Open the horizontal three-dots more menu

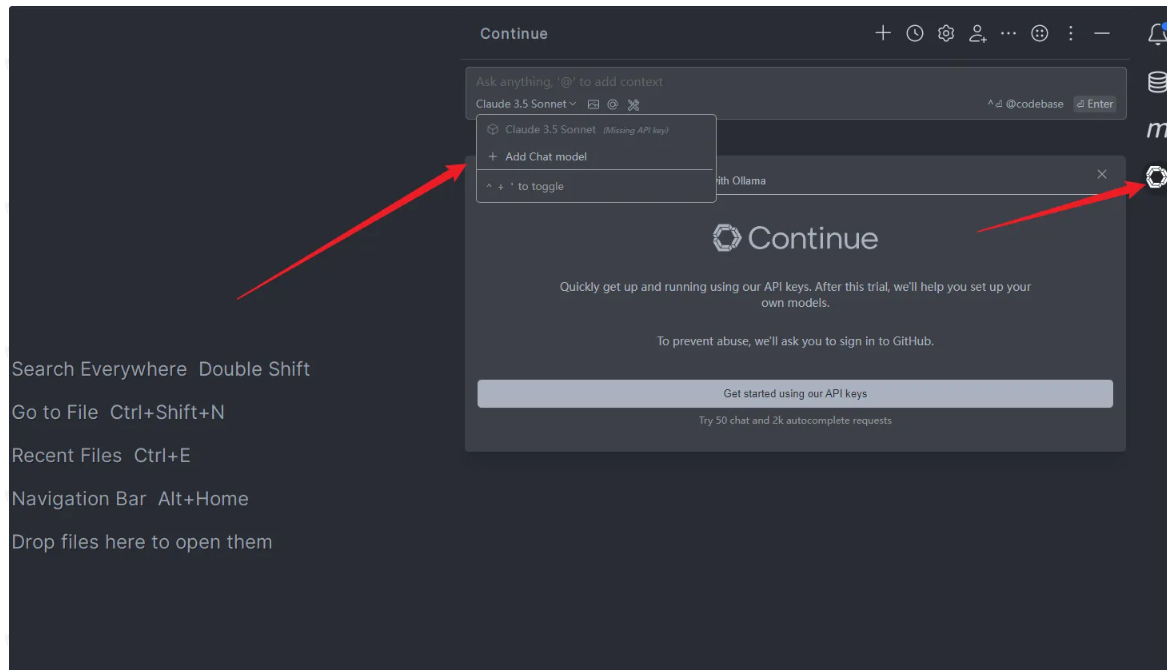1008,33
